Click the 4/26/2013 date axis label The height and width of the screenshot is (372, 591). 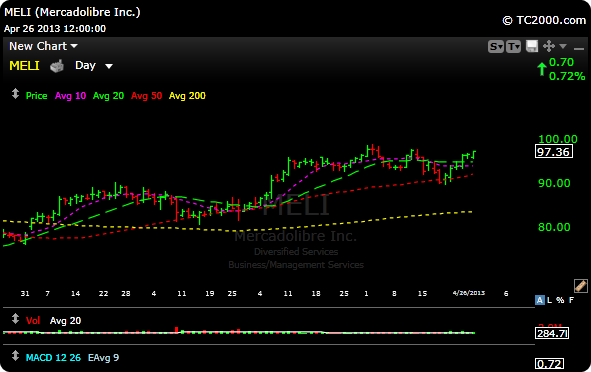click(x=469, y=293)
